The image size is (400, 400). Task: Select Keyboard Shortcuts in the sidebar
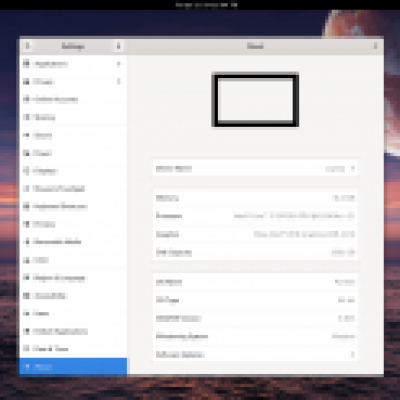coord(73,207)
